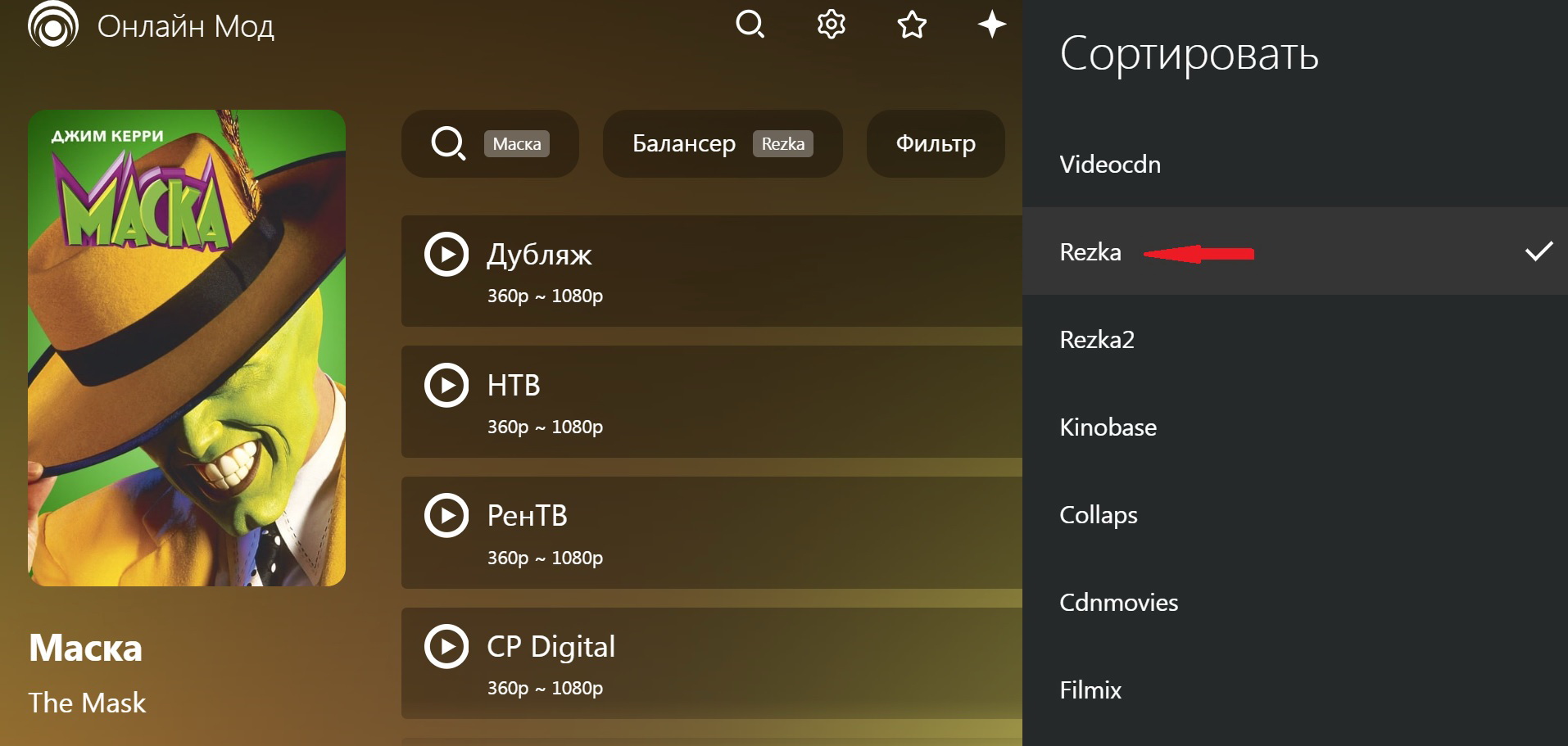The height and width of the screenshot is (746, 1568).
Task: Play the Дубляж voiceover version
Action: pos(446,255)
